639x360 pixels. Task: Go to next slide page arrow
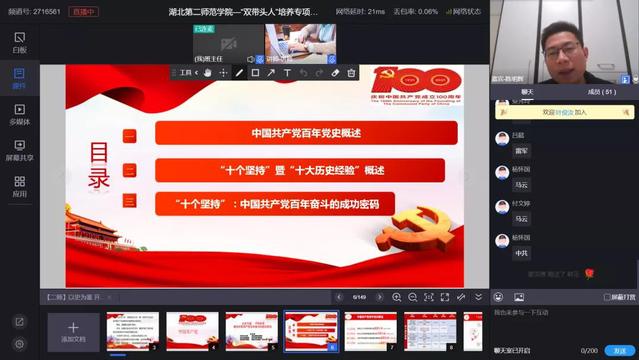(380, 297)
